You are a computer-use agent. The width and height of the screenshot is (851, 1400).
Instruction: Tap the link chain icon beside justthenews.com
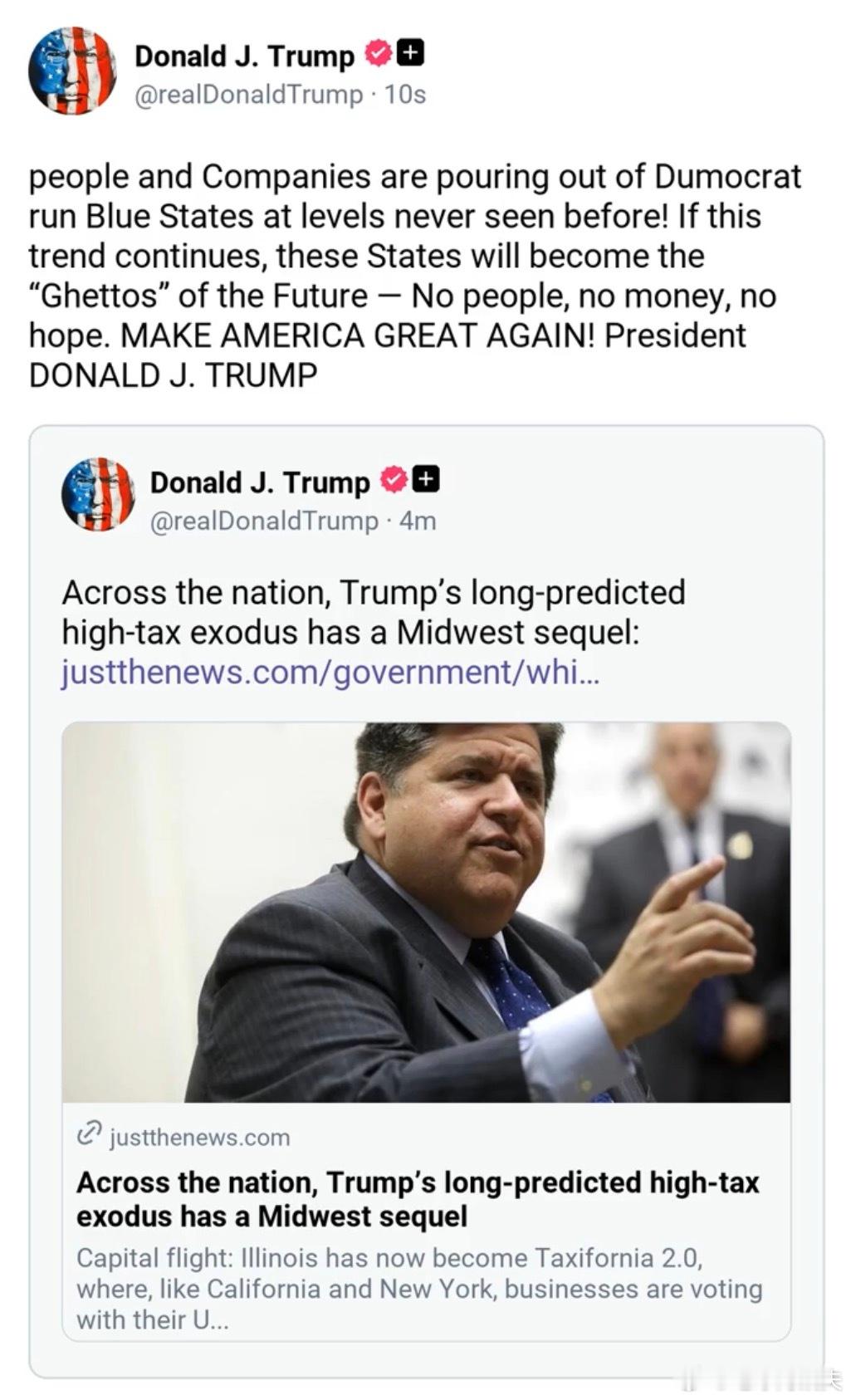pyautogui.click(x=88, y=1135)
